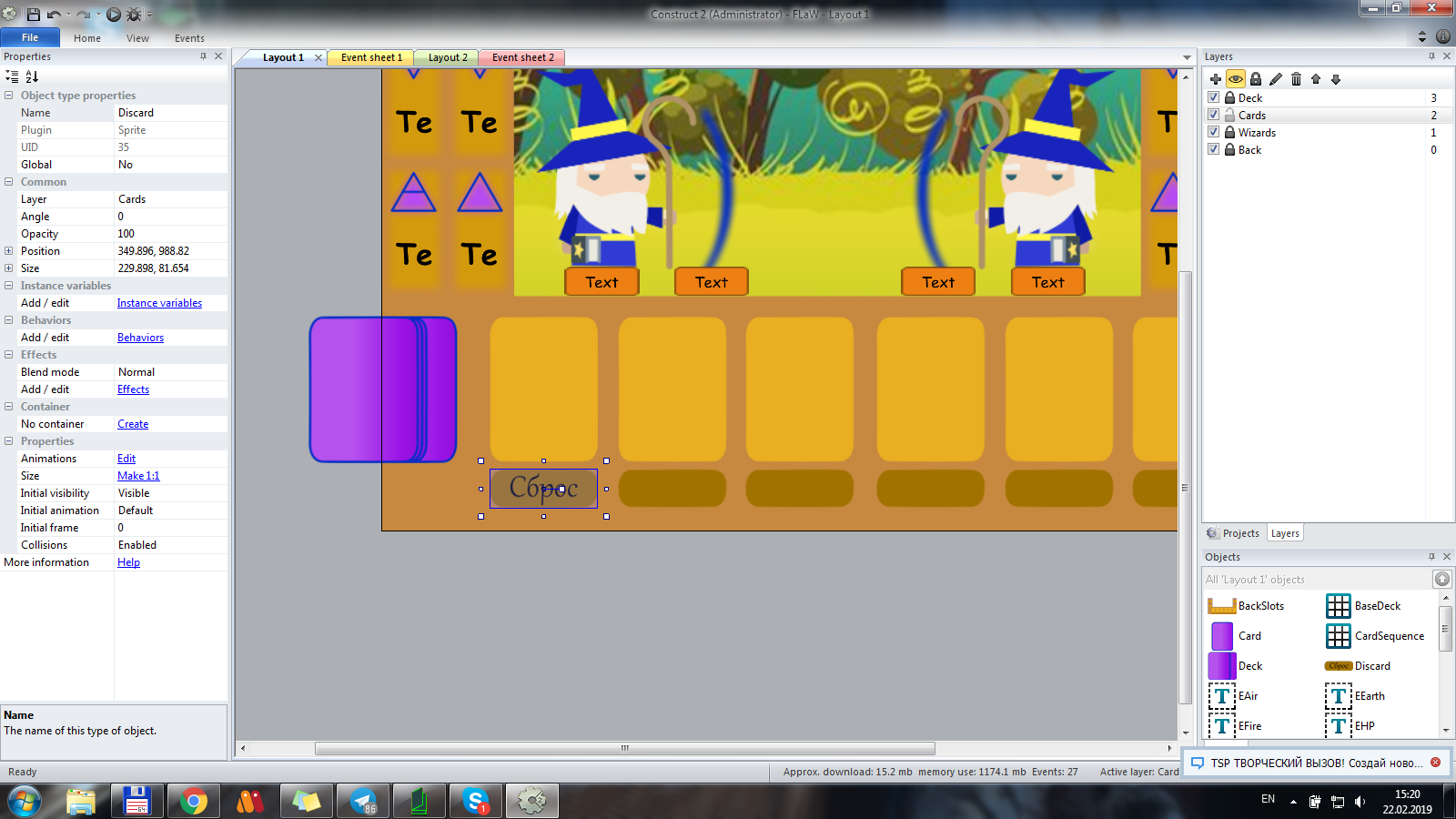This screenshot has width=1456, height=819.
Task: Collapse the Object type properties section
Action: [x=9, y=96]
